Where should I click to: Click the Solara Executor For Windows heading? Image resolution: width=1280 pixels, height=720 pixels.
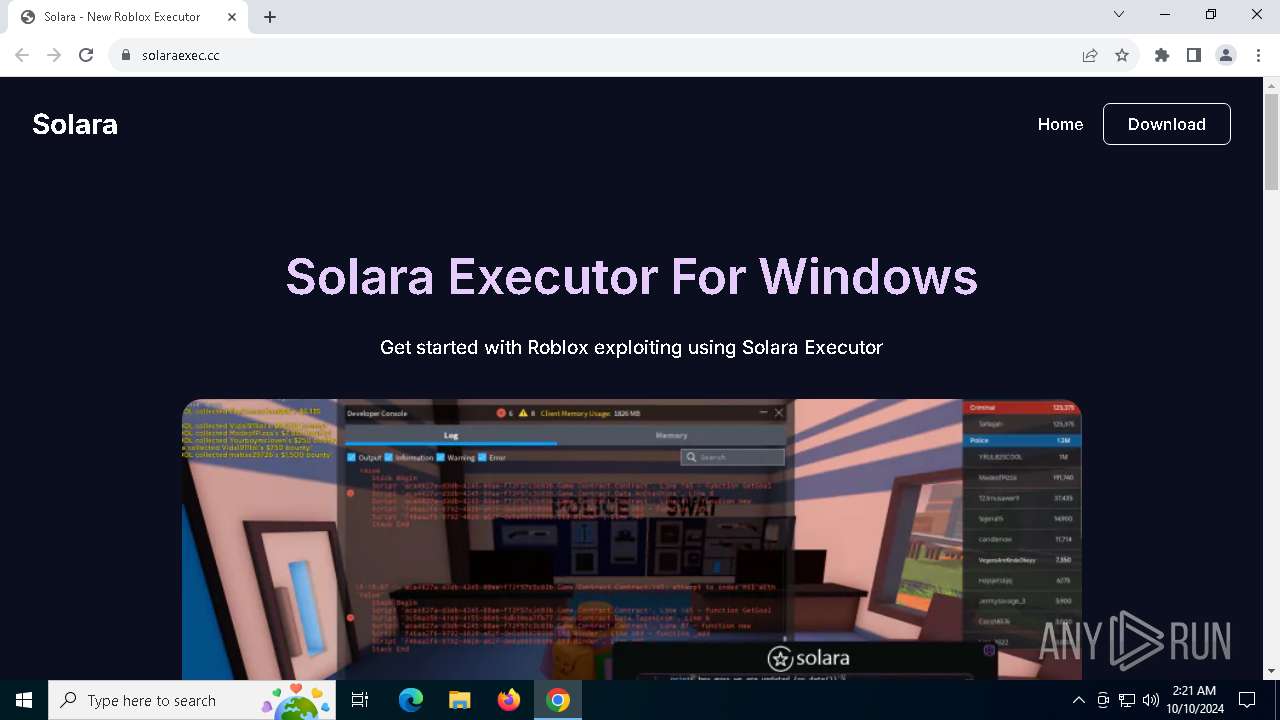tap(631, 276)
